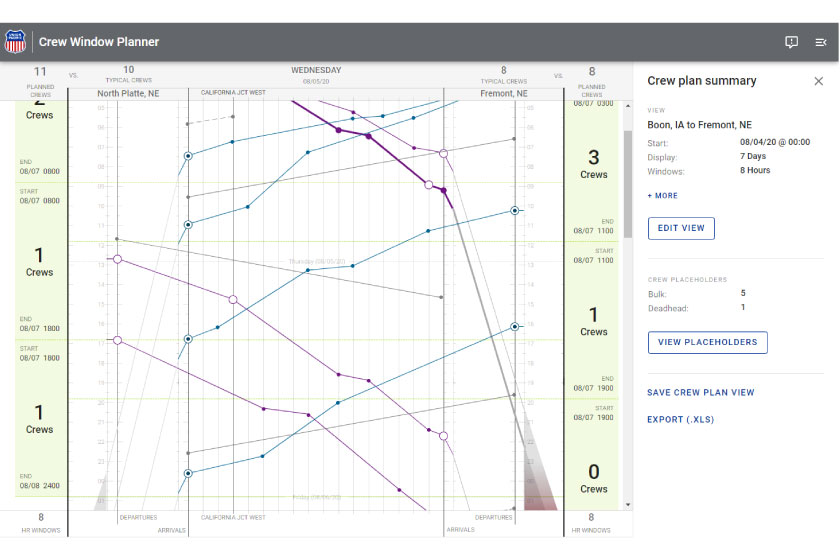Click the scrollbar down arrow
Viewport: 840px width, 560px height.
(627, 505)
